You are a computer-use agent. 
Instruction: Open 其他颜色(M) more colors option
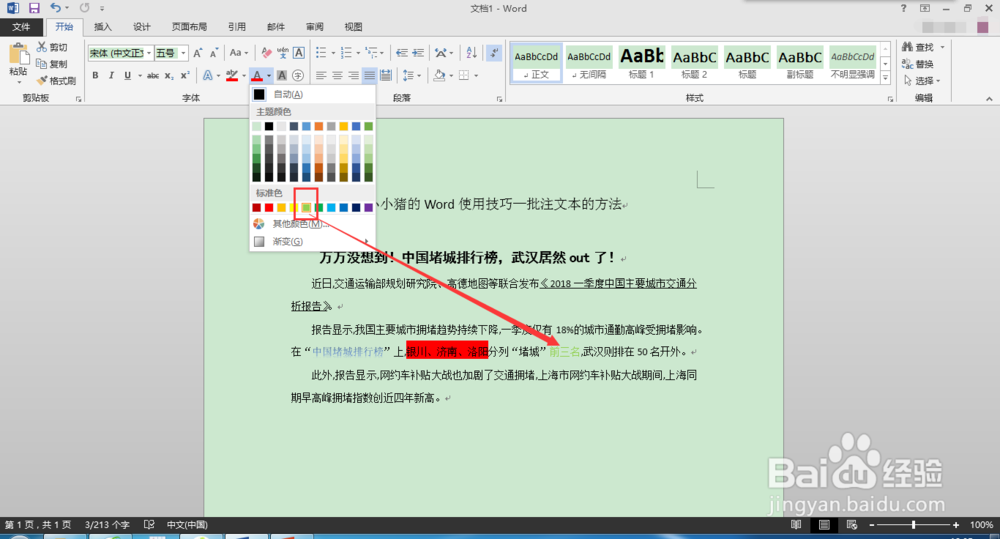click(312, 224)
